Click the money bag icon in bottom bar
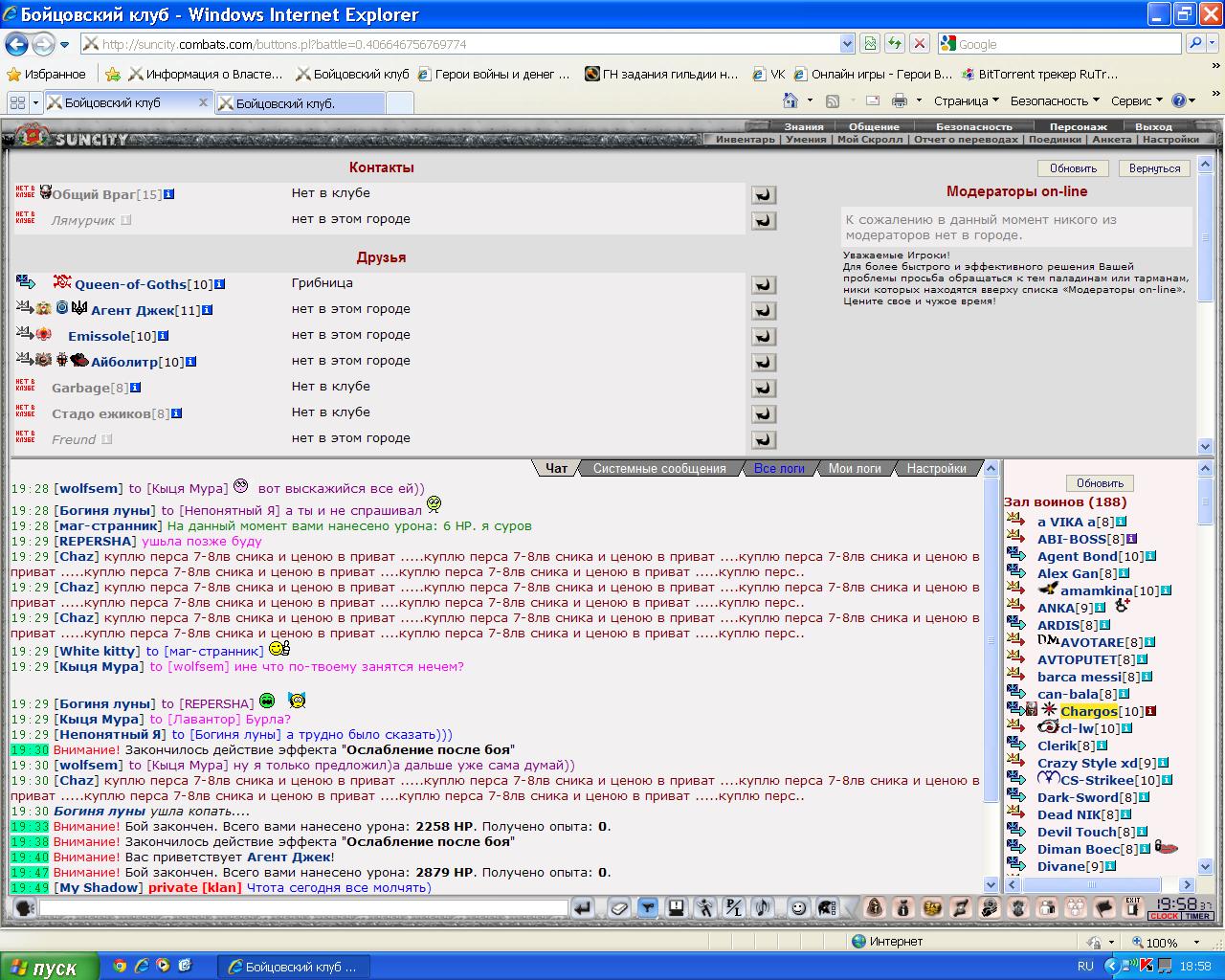 click(902, 907)
